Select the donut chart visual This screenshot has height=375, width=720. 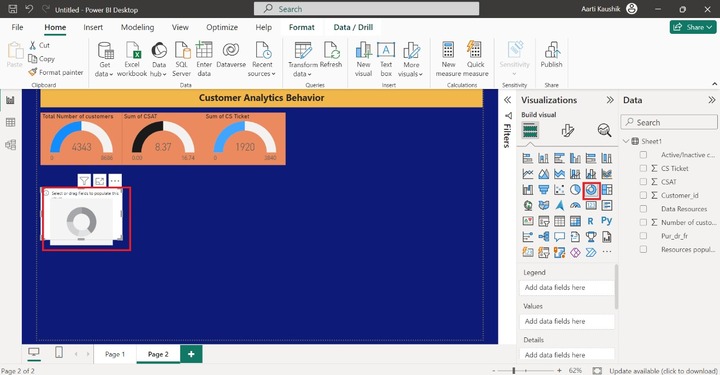point(591,190)
